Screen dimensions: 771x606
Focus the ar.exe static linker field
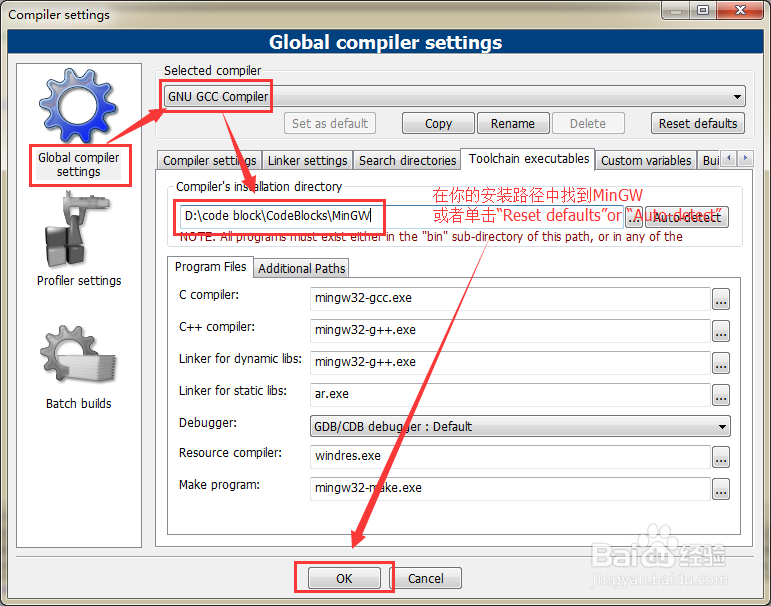(510, 394)
